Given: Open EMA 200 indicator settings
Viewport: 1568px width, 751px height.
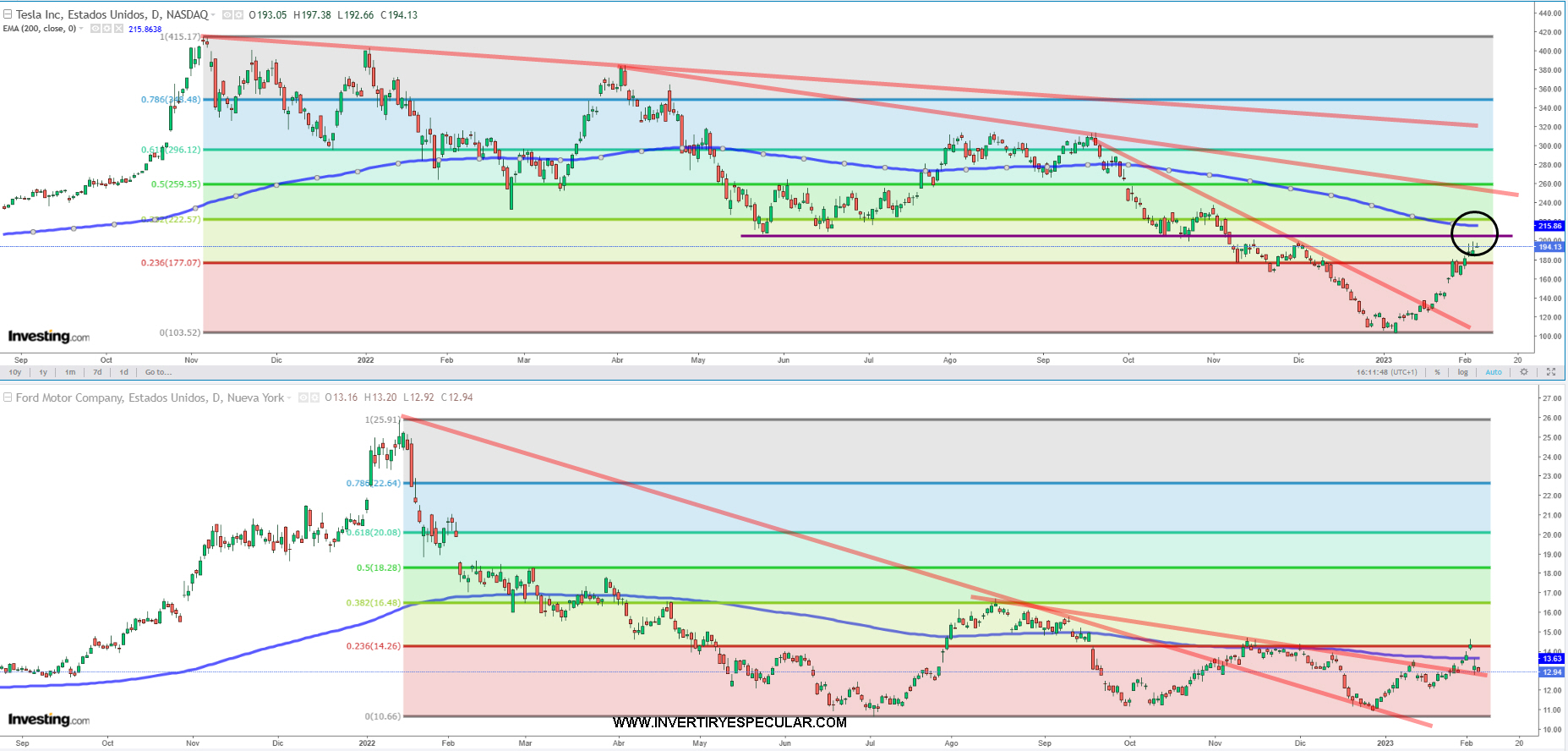Looking at the screenshot, I should pyautogui.click(x=107, y=29).
